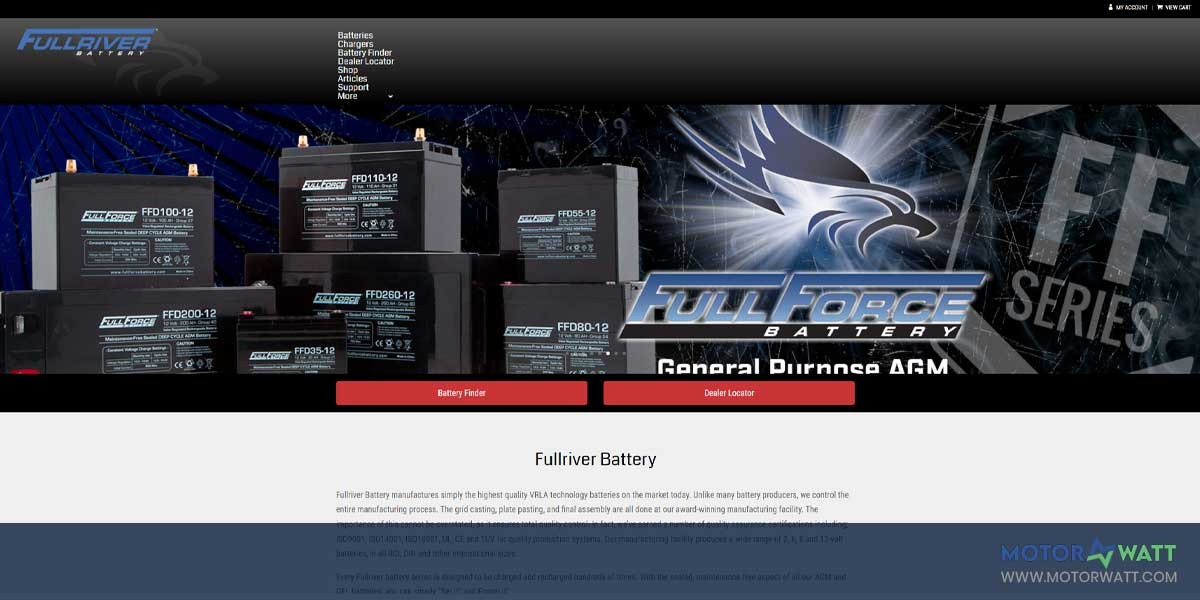Open the Shop link
This screenshot has height=600, width=1200.
[347, 69]
